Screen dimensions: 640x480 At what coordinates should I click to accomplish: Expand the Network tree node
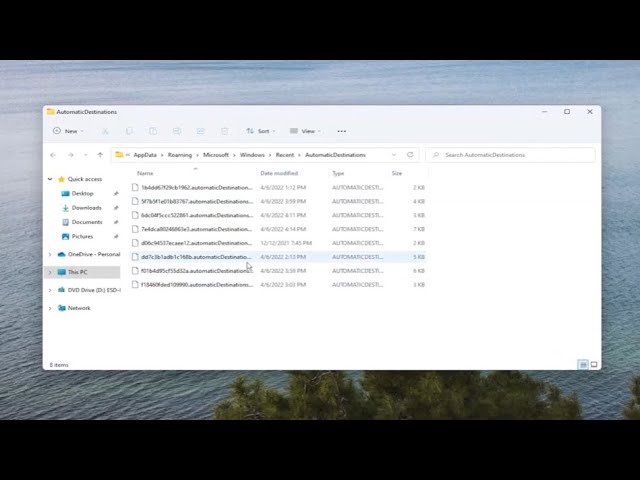50,308
